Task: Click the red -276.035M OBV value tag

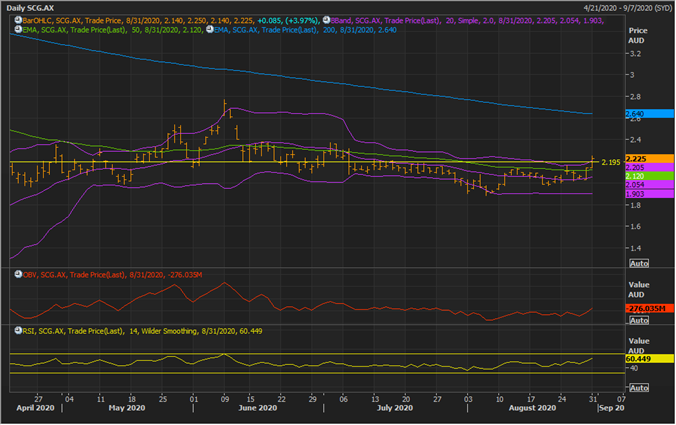Action: (x=649, y=308)
